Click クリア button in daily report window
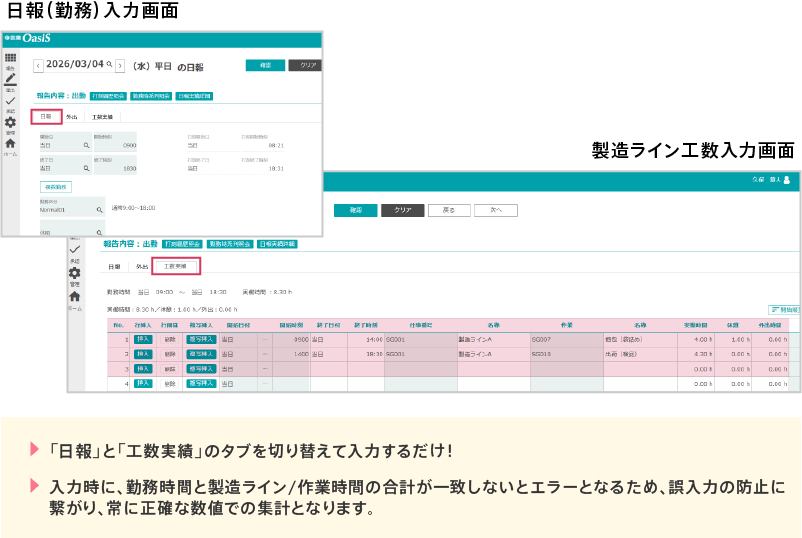Image resolution: width=802 pixels, height=538 pixels. pyautogui.click(x=305, y=65)
